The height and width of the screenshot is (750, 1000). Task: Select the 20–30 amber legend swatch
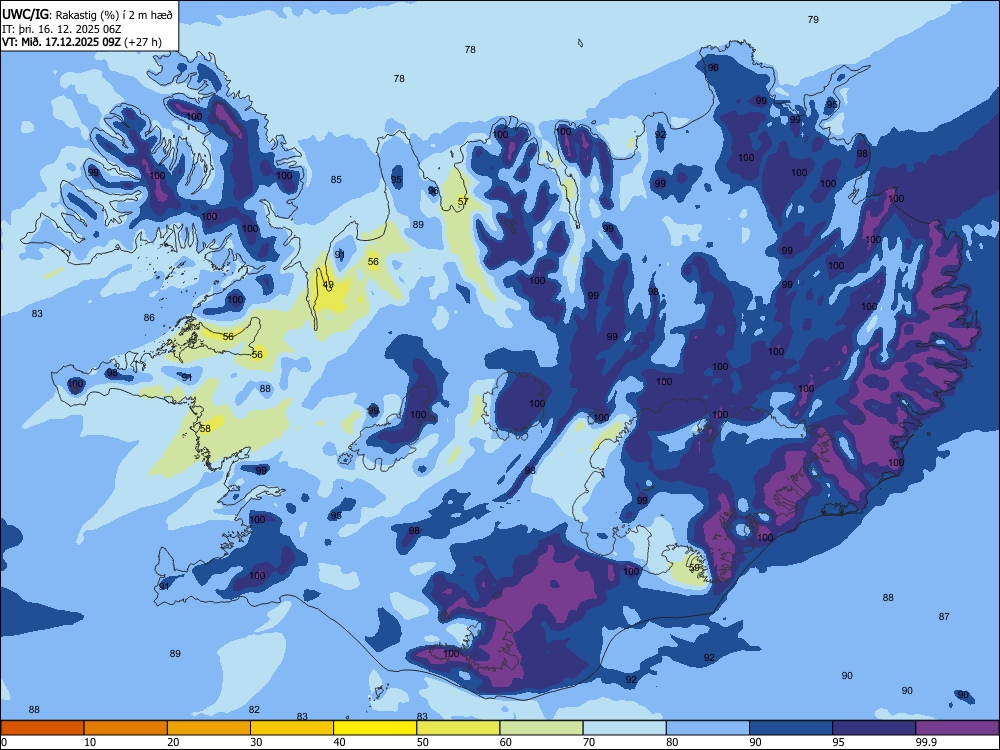click(x=209, y=728)
